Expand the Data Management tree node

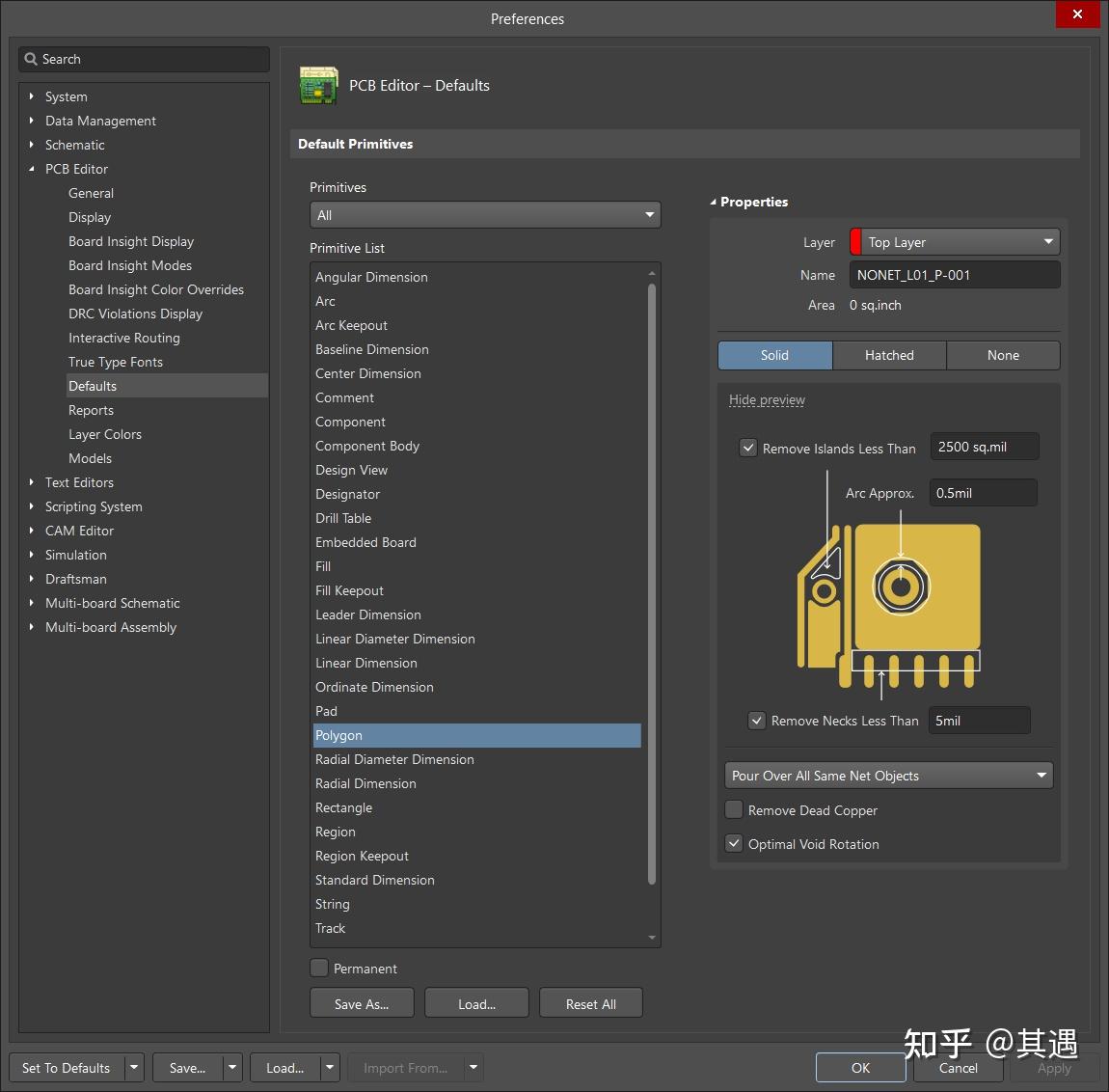(x=31, y=121)
